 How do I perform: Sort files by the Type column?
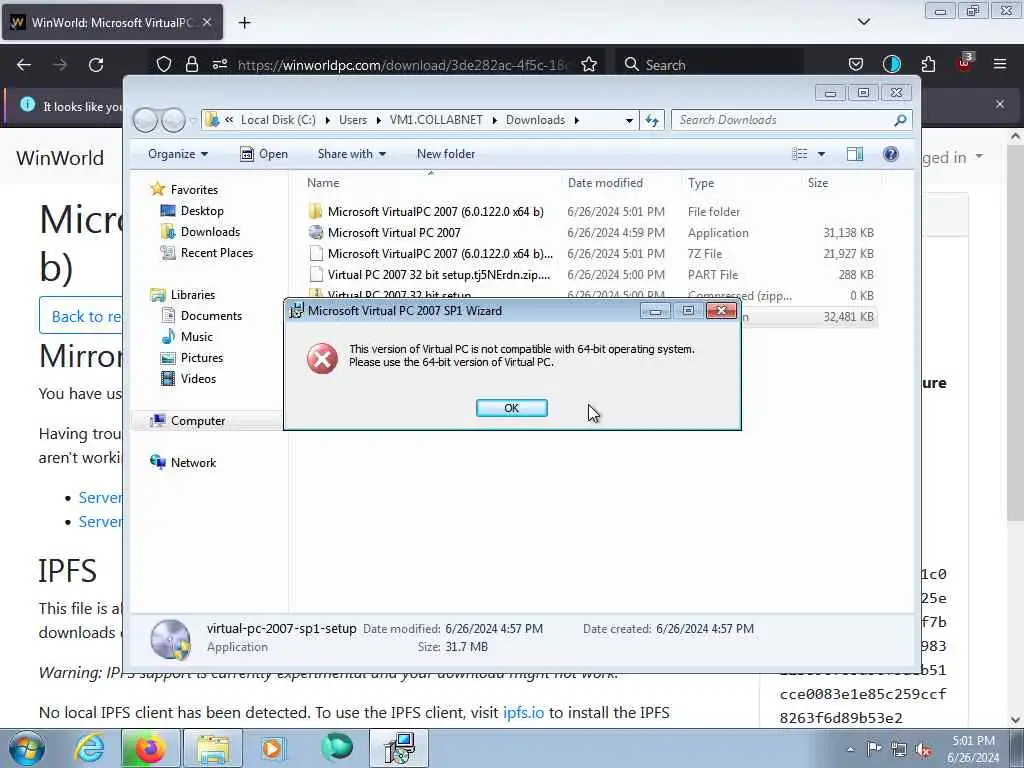pos(701,183)
